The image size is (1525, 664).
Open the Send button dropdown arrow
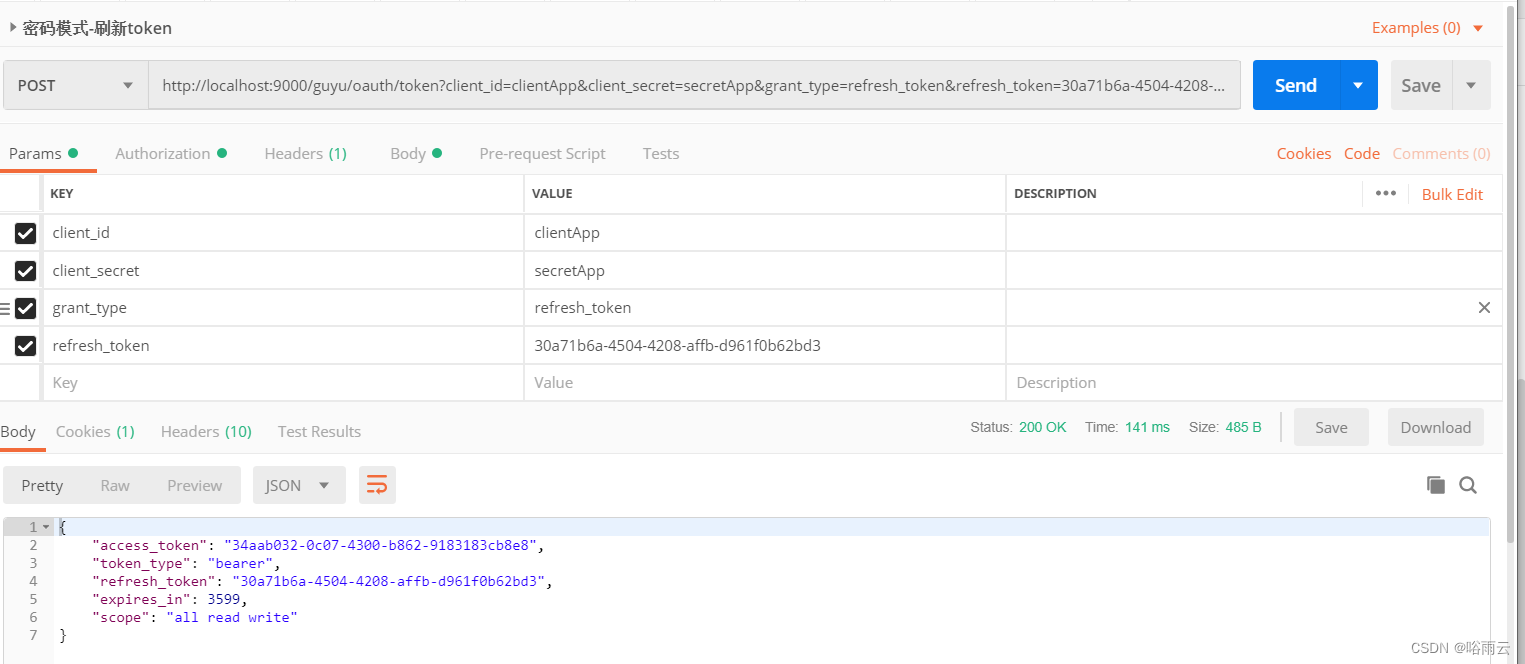1358,85
